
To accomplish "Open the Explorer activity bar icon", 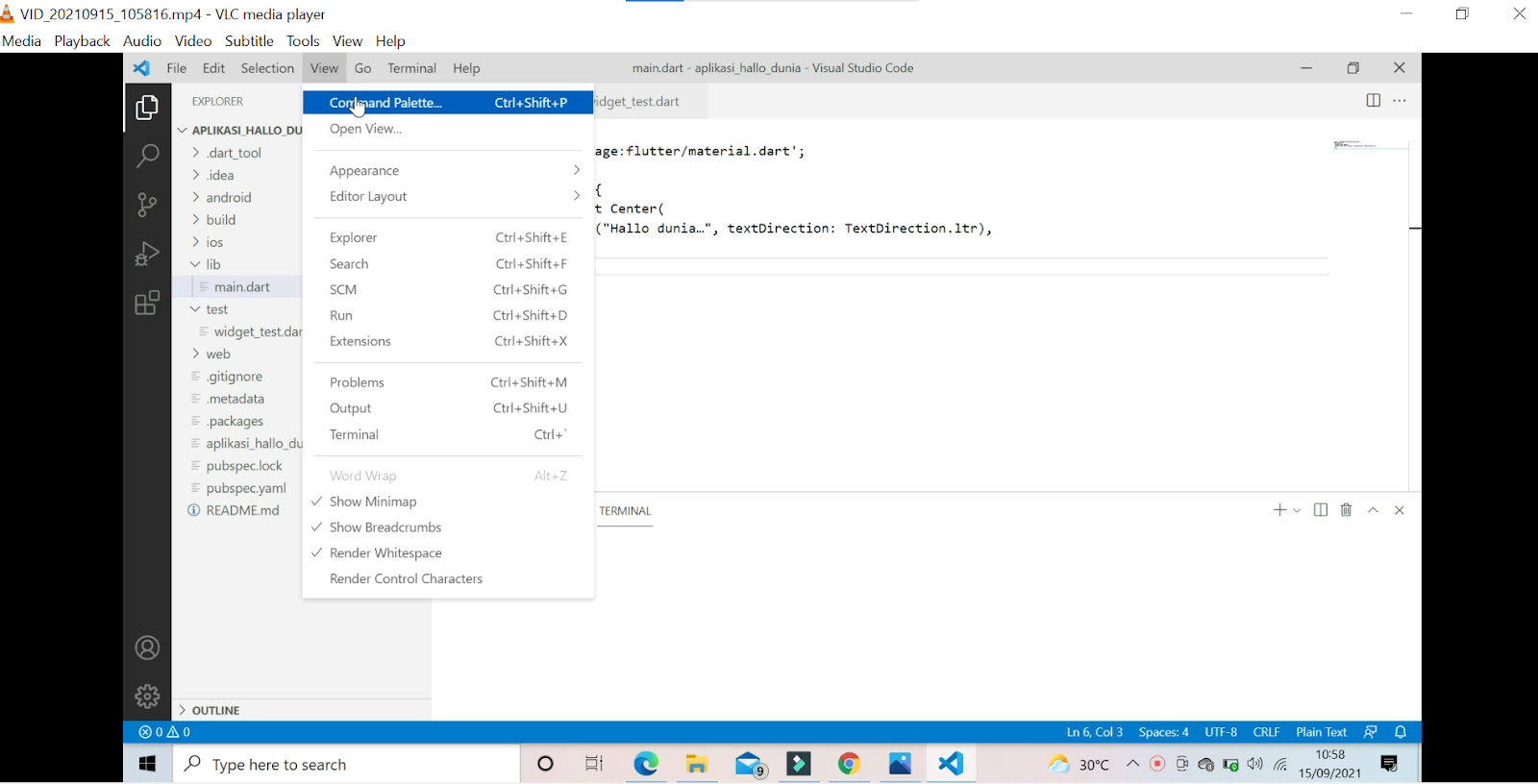I will (x=147, y=108).
